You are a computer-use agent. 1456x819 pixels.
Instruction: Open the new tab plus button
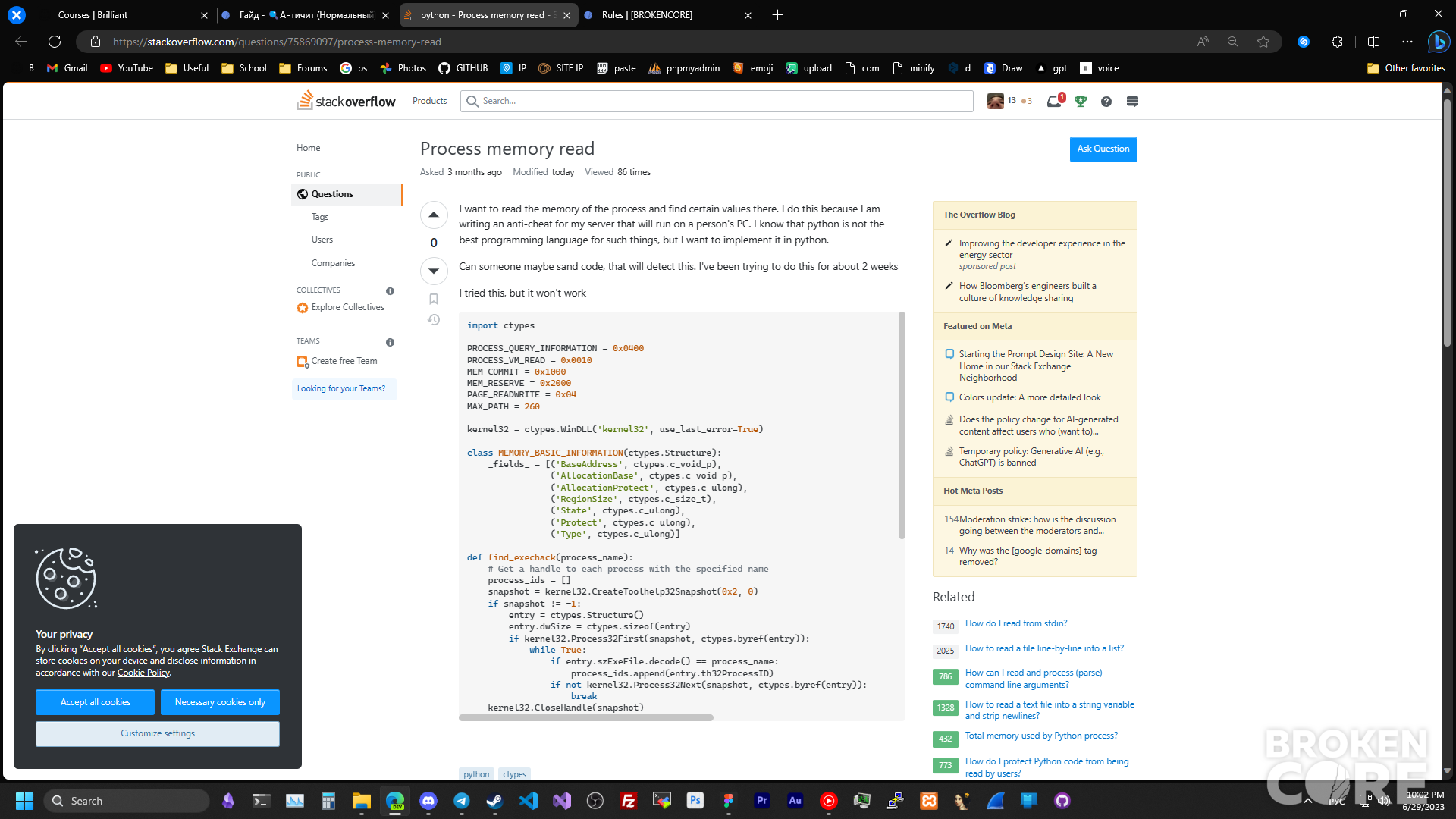pos(777,15)
